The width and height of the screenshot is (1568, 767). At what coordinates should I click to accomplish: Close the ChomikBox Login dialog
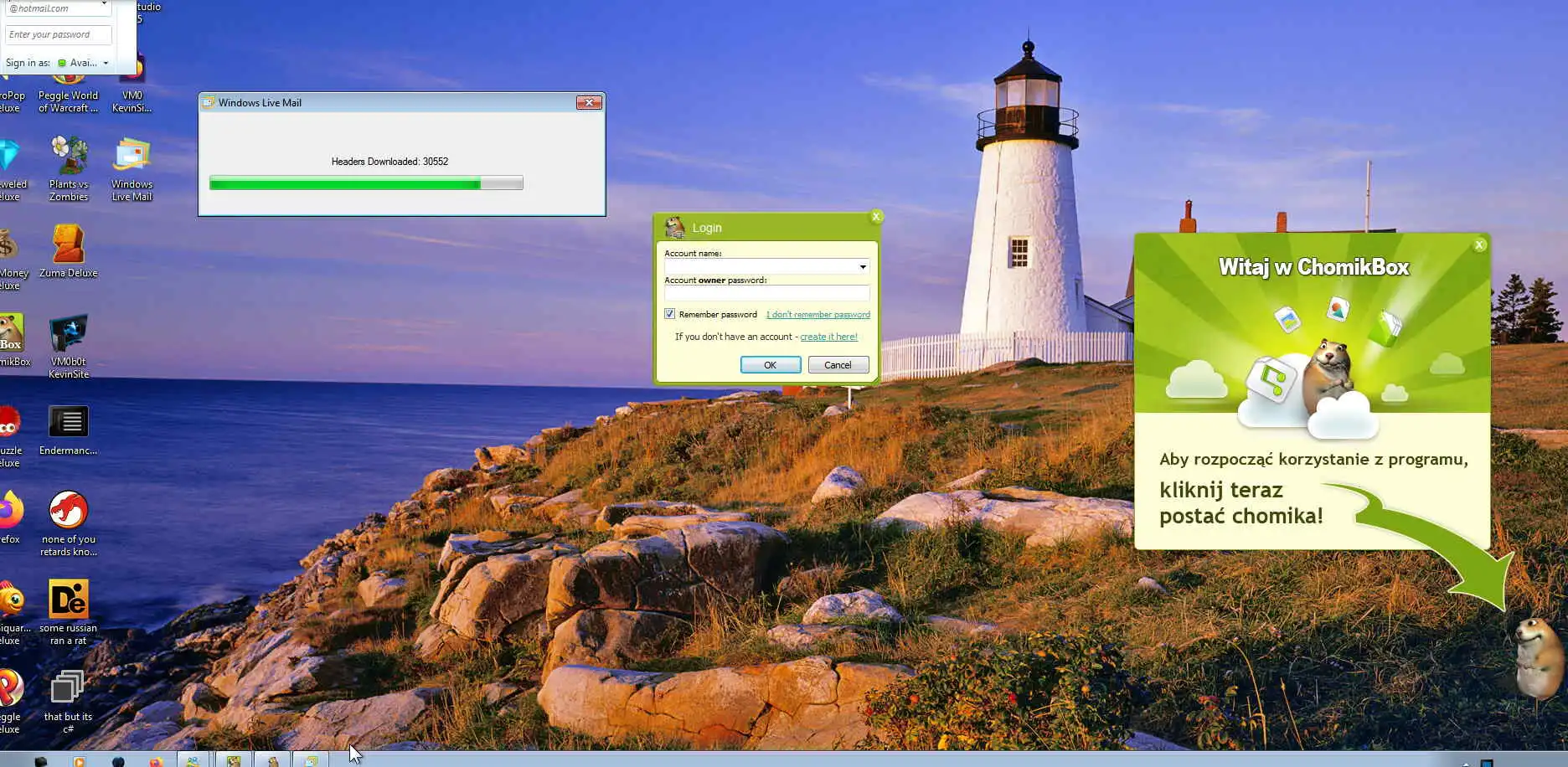coord(876,217)
